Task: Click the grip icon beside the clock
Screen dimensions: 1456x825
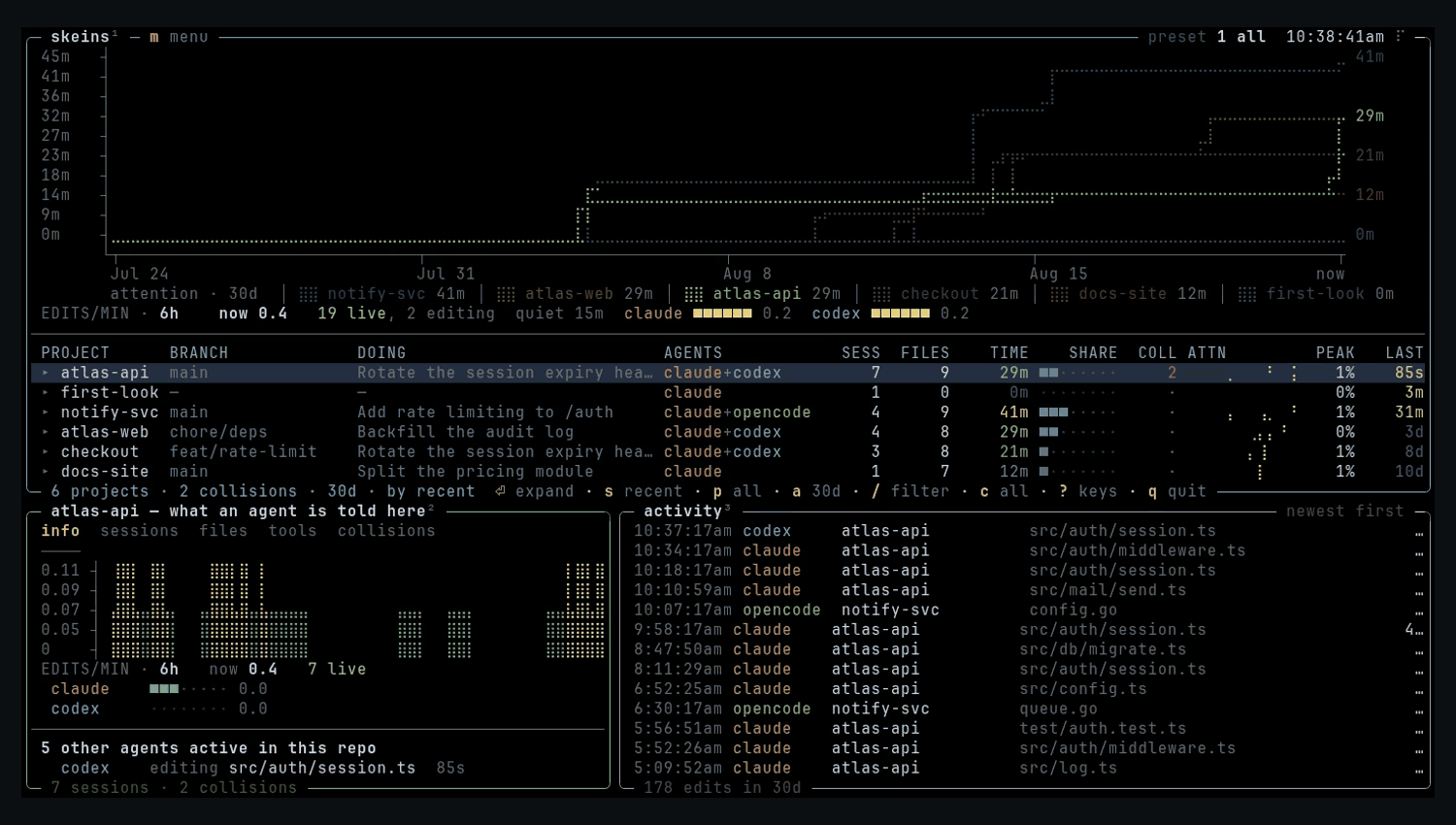Action: pyautogui.click(x=1400, y=37)
